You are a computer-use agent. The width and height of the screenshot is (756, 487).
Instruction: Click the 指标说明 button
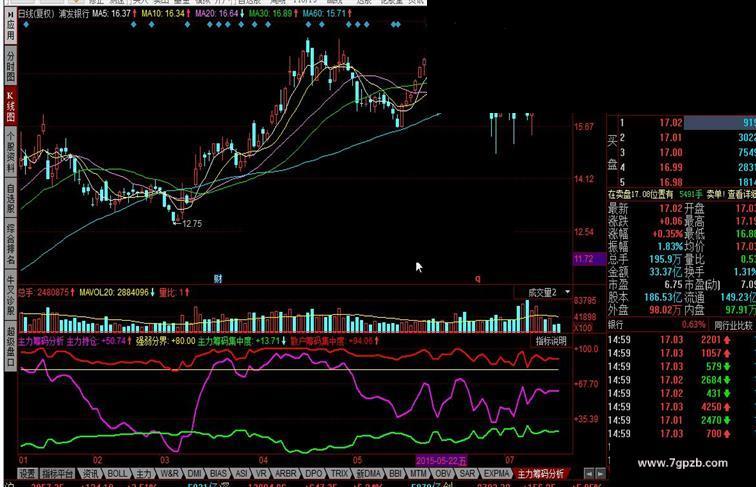point(551,341)
